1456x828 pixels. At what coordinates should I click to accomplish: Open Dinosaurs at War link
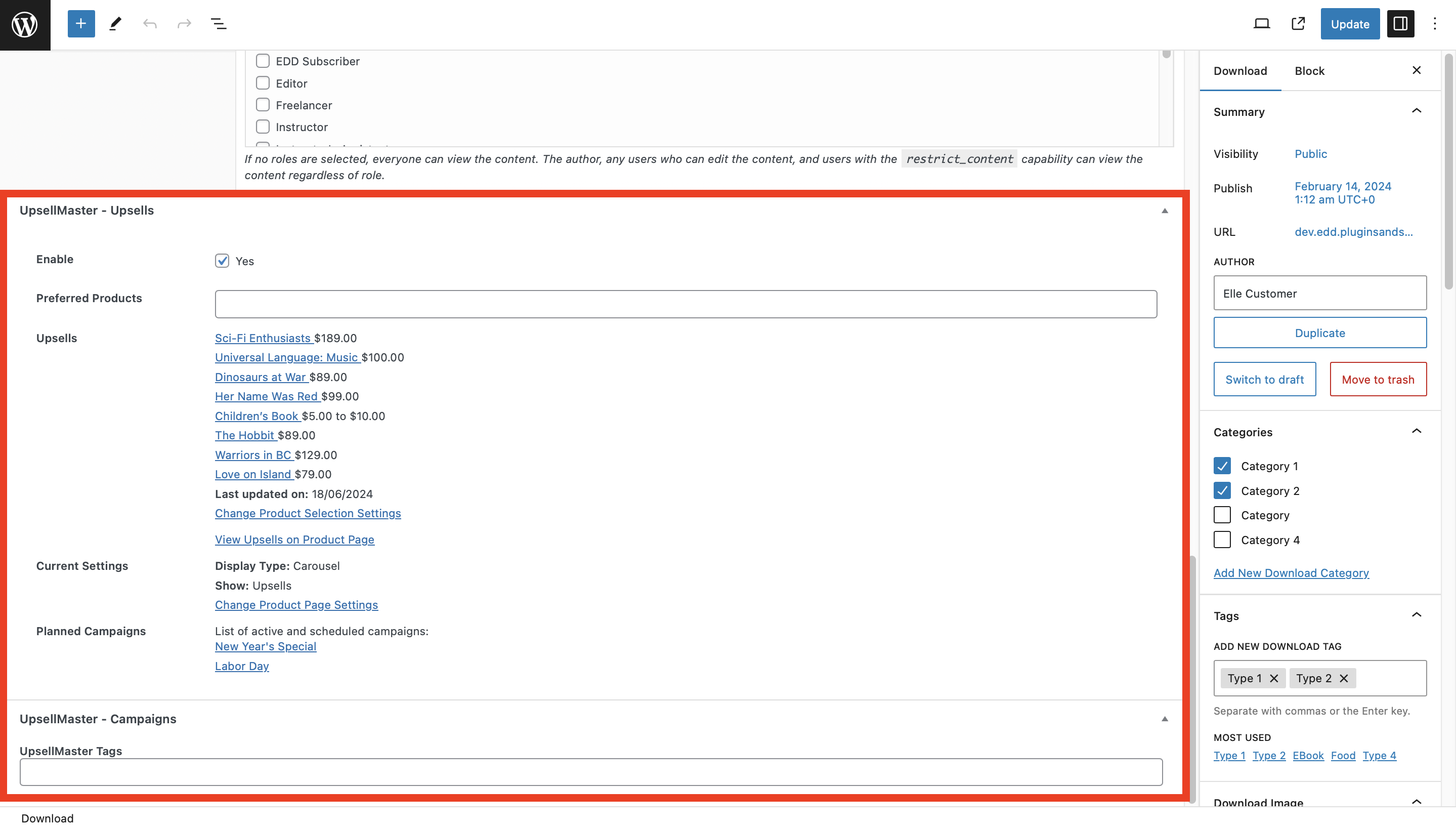261,377
